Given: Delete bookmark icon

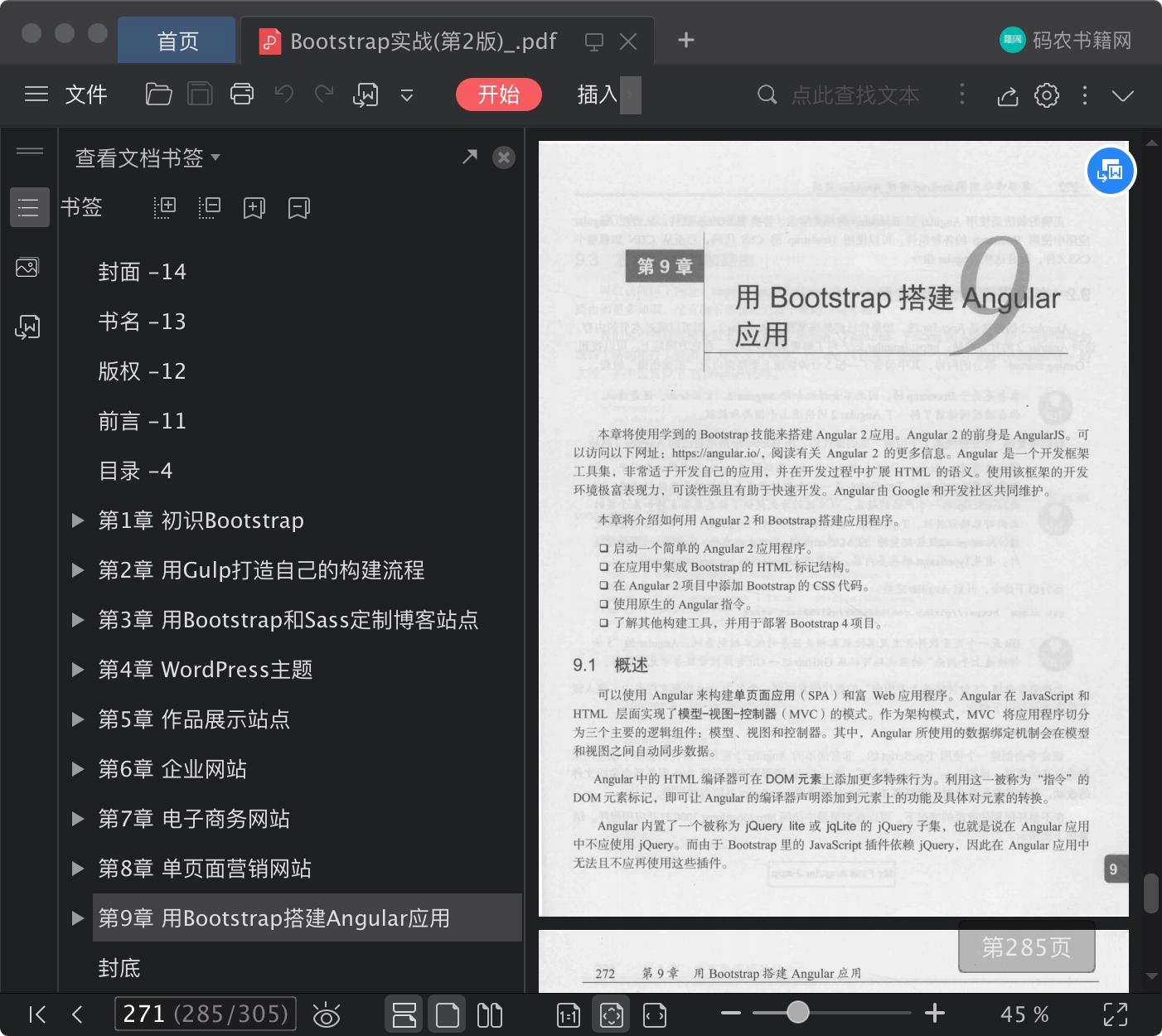Looking at the screenshot, I should pos(299,208).
